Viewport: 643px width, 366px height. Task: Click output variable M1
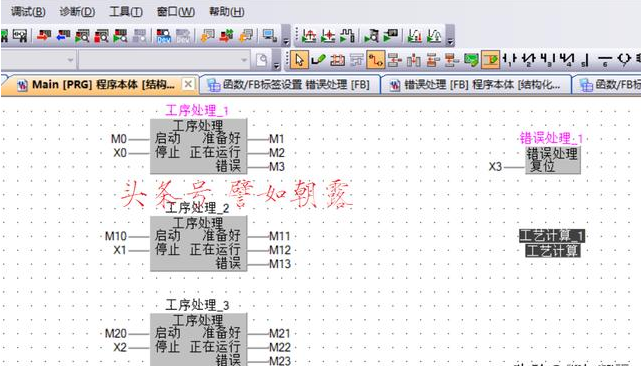277,139
